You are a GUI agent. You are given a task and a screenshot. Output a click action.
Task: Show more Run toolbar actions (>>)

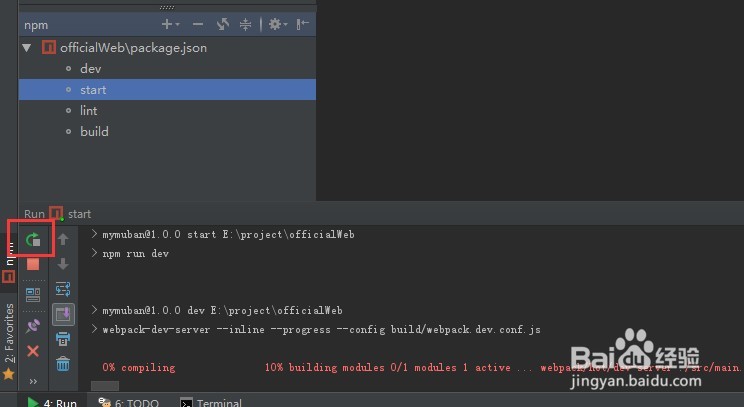[33, 381]
